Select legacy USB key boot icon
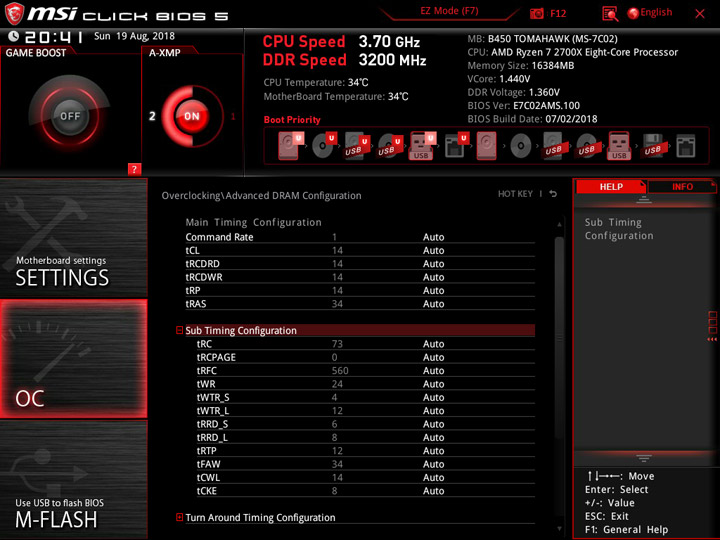This screenshot has width=720, height=540. click(619, 146)
